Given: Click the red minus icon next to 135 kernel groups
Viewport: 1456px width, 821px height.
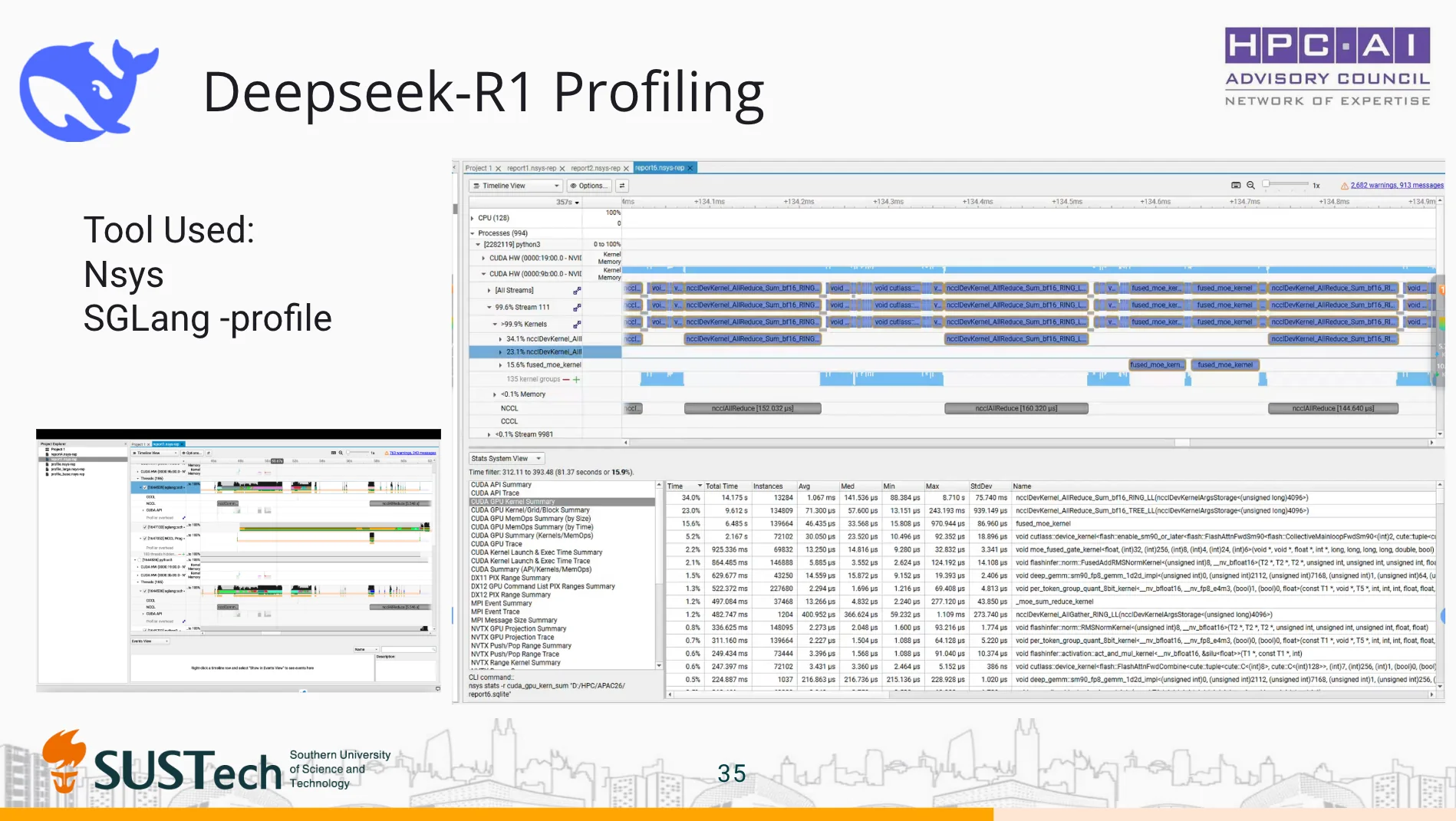Looking at the screenshot, I should click(566, 380).
